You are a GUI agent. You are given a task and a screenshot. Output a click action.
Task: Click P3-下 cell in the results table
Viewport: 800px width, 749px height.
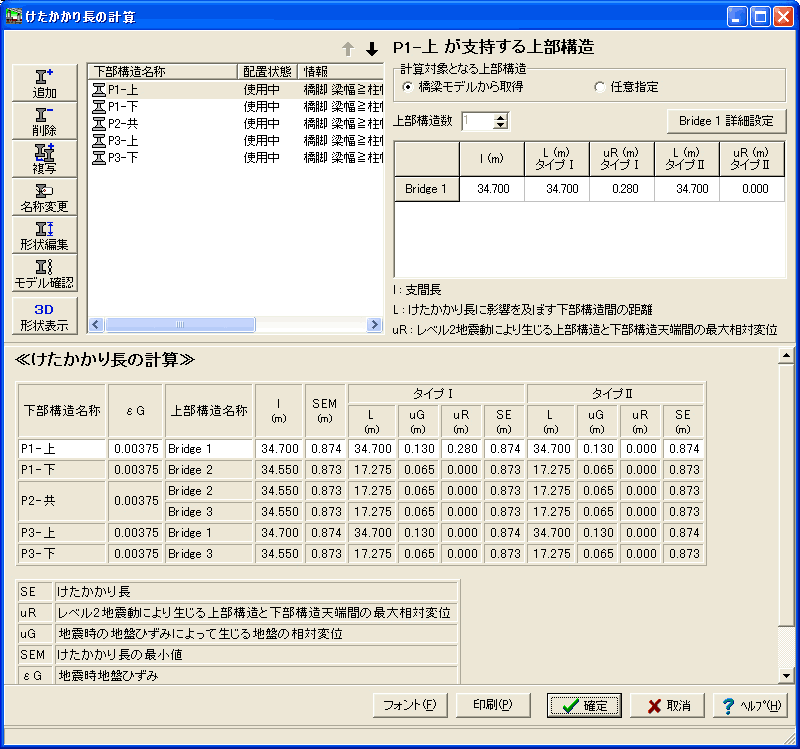click(x=62, y=554)
